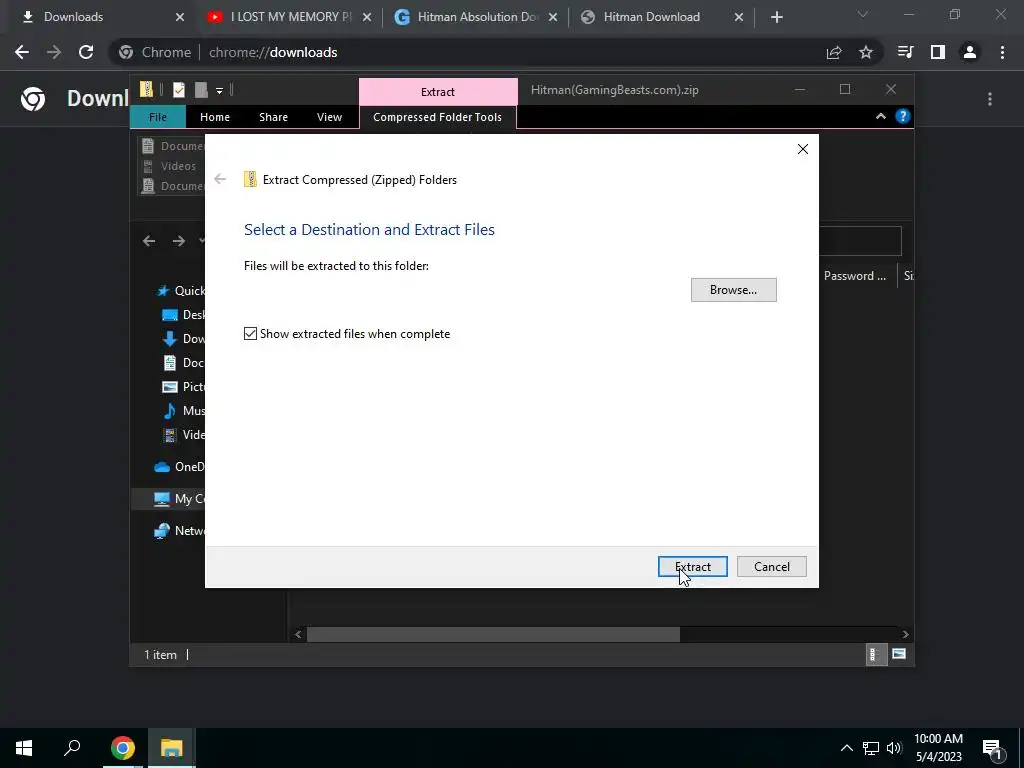The width and height of the screenshot is (1024, 768).
Task: Click the dialog's back arrow
Action: point(220,179)
